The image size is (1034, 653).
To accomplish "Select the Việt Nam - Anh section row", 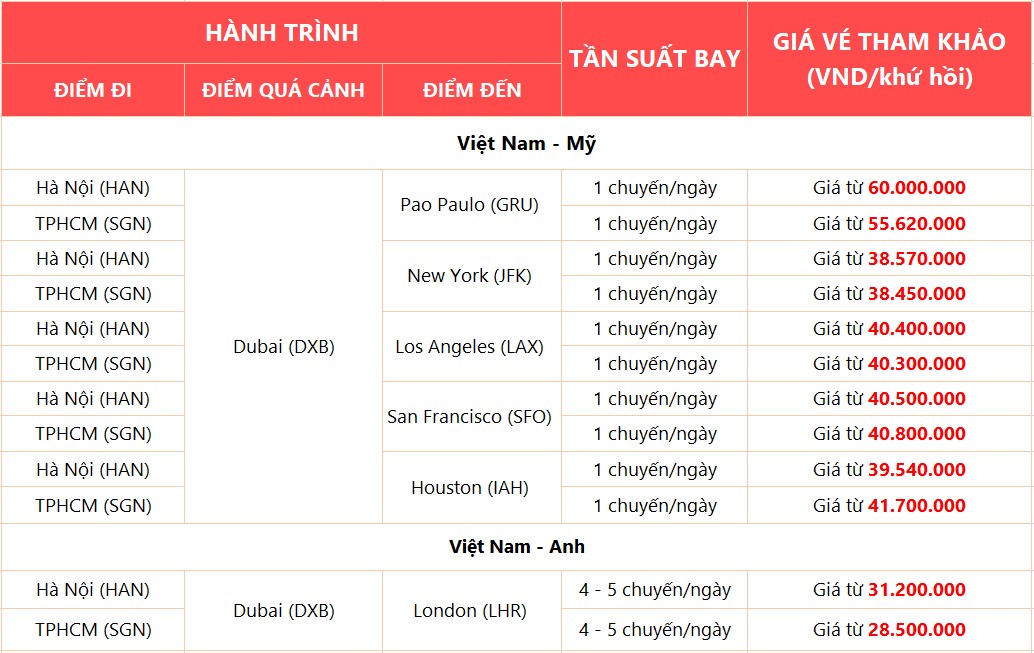I will click(516, 546).
